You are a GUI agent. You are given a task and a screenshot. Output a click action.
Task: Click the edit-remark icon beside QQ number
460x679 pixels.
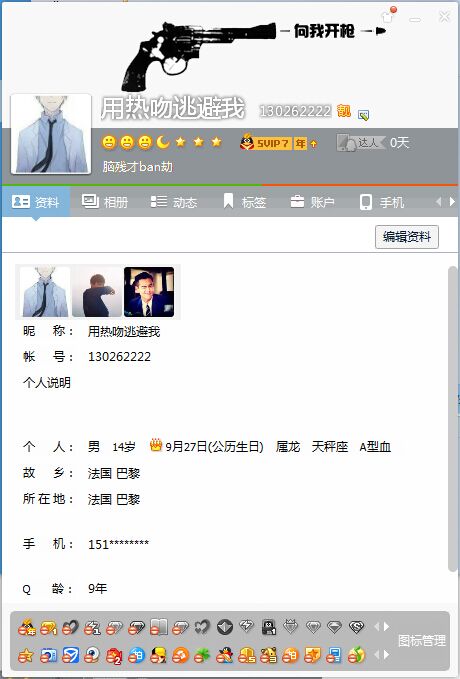tap(363, 115)
